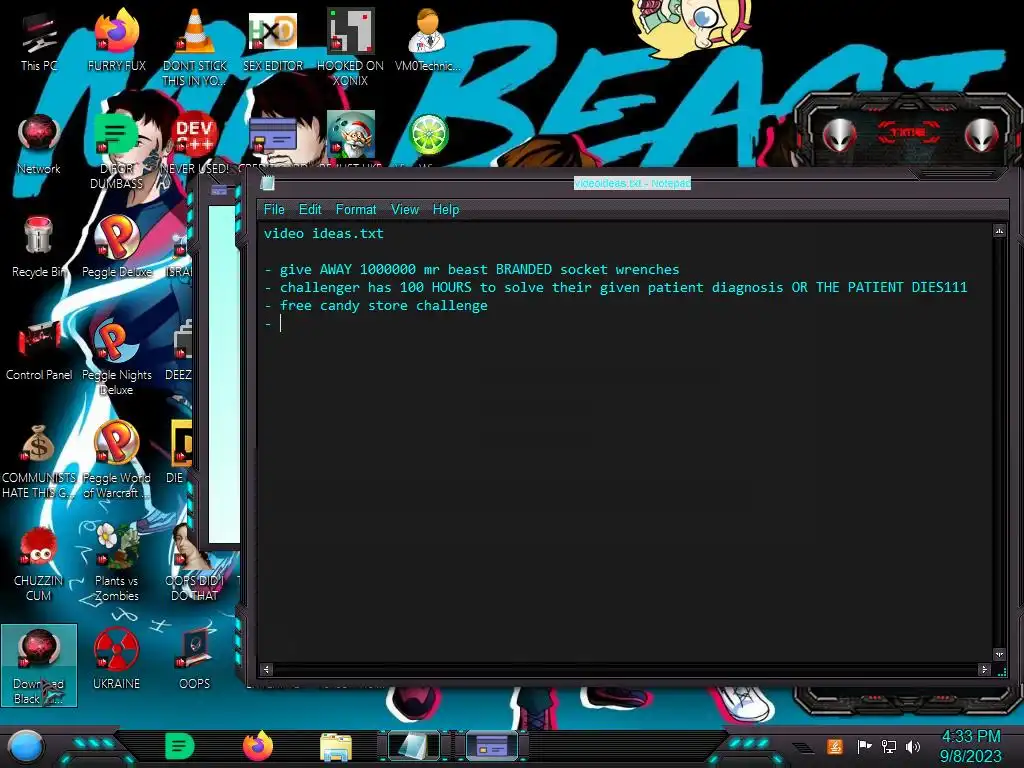Open the OOPS headset computer shortcut
Screen dimensions: 1024x768
click(x=195, y=658)
